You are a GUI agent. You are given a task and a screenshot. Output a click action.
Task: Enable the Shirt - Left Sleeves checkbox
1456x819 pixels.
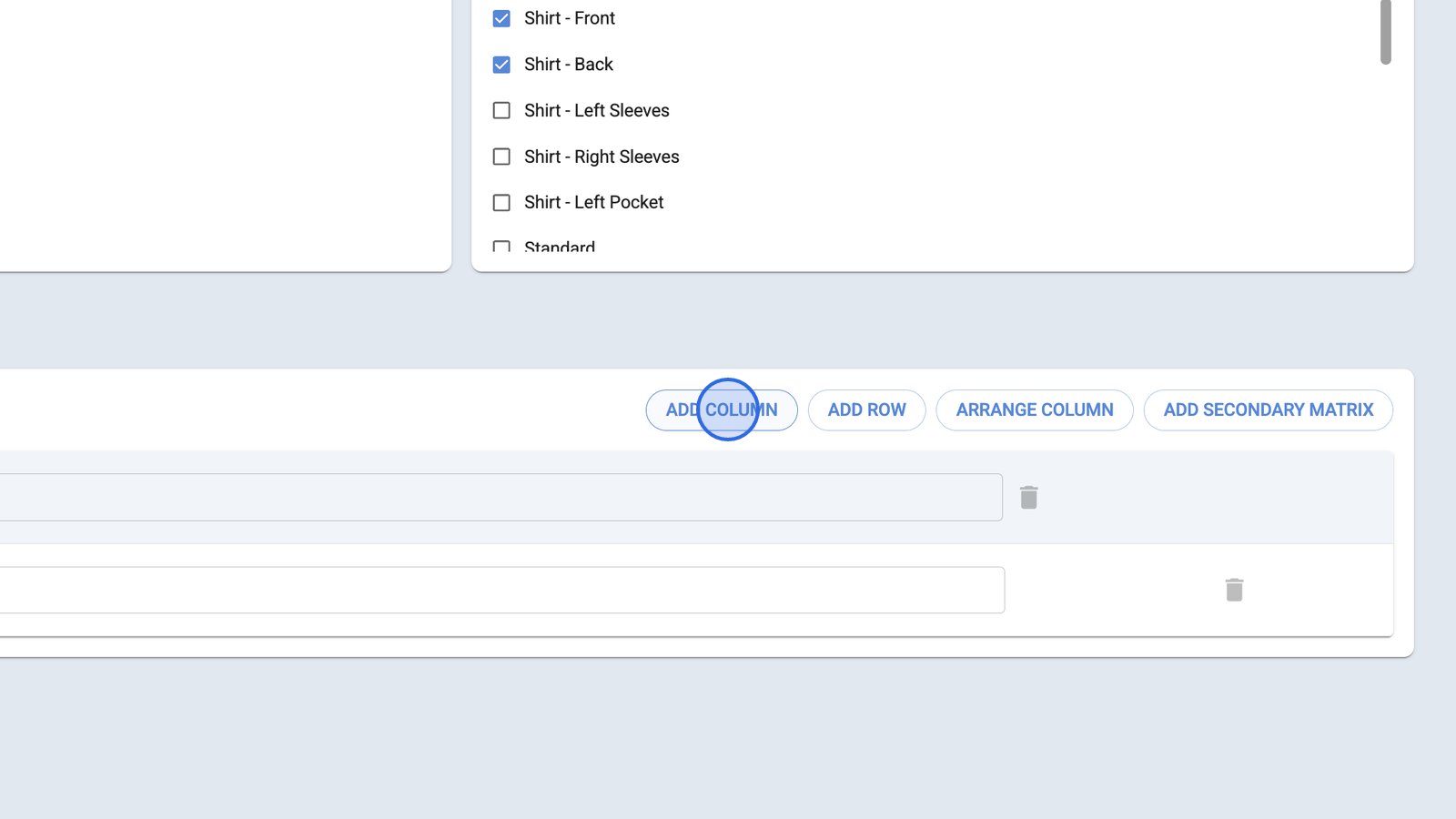coord(501,111)
